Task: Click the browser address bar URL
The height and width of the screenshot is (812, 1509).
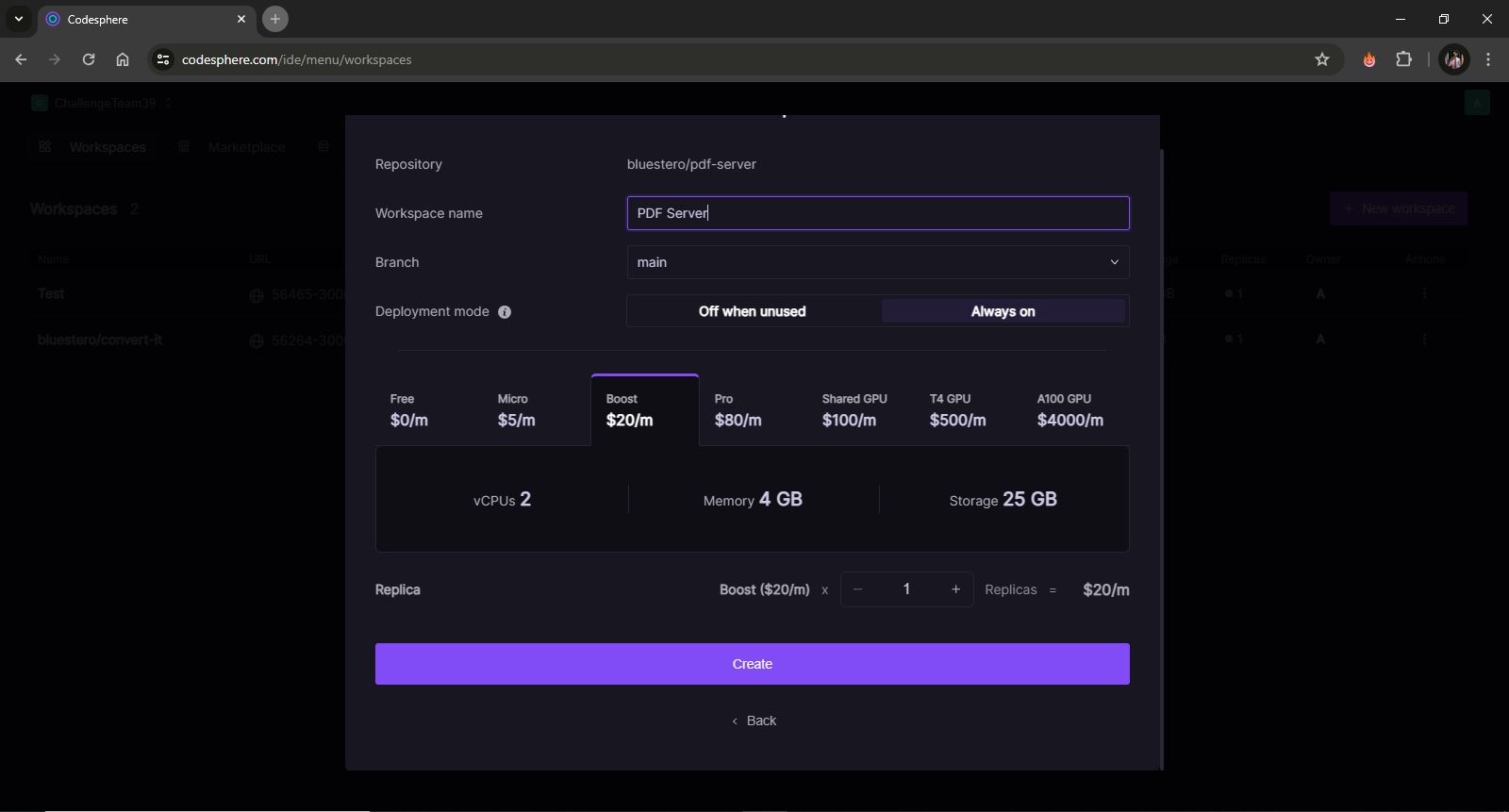Action: (x=296, y=59)
